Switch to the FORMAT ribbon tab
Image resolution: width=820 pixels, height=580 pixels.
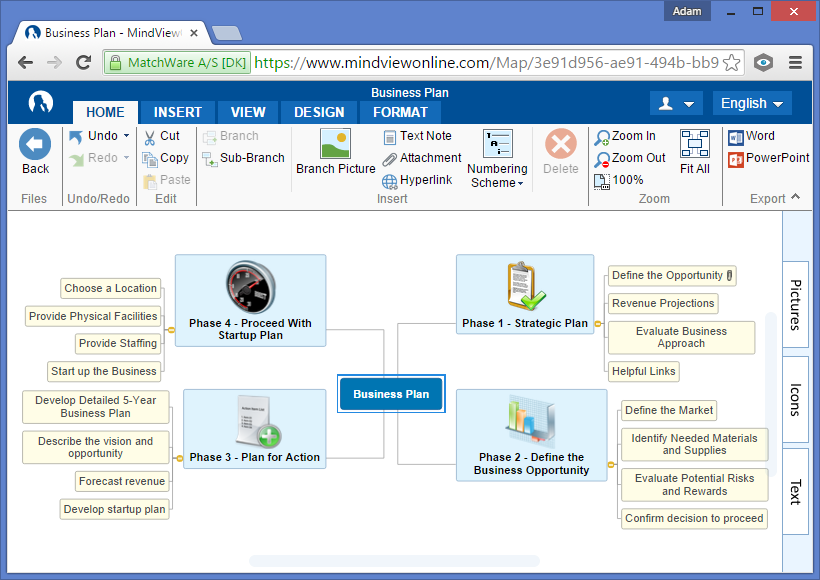[x=400, y=112]
